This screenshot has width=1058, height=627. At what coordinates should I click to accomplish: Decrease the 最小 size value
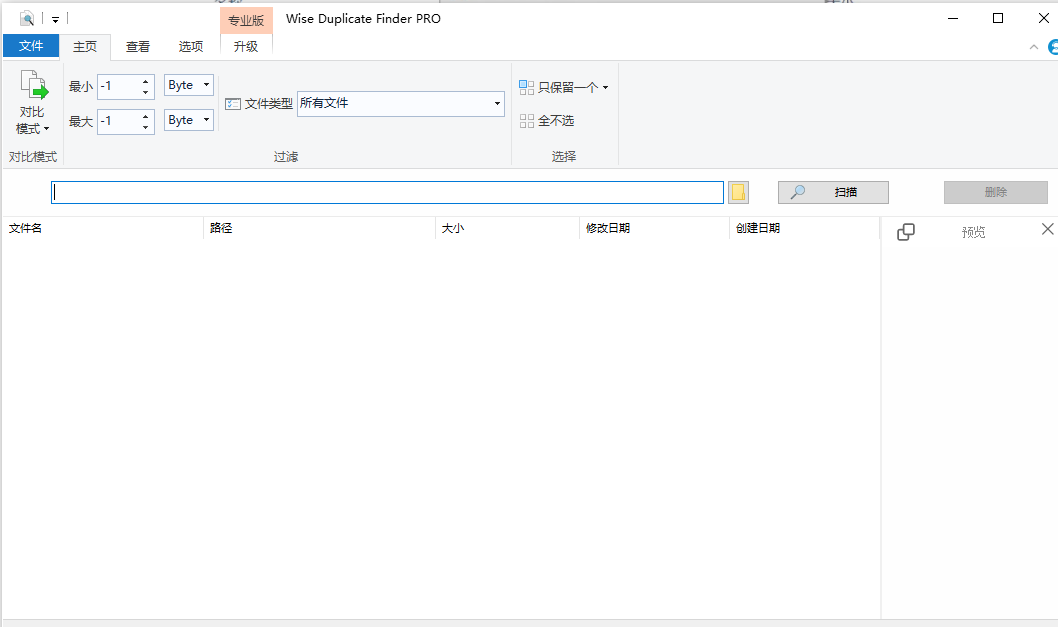click(x=146, y=92)
